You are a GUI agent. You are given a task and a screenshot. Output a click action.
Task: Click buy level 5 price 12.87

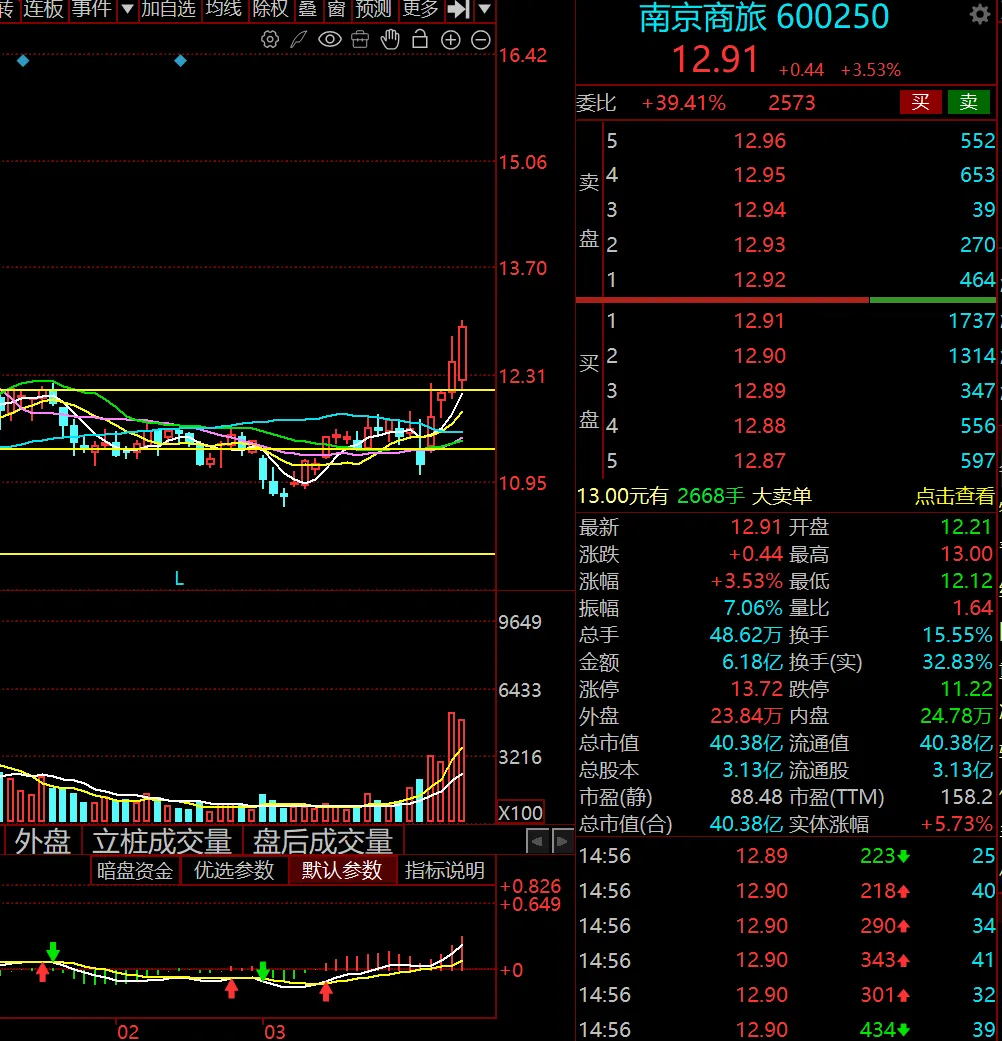[760, 461]
